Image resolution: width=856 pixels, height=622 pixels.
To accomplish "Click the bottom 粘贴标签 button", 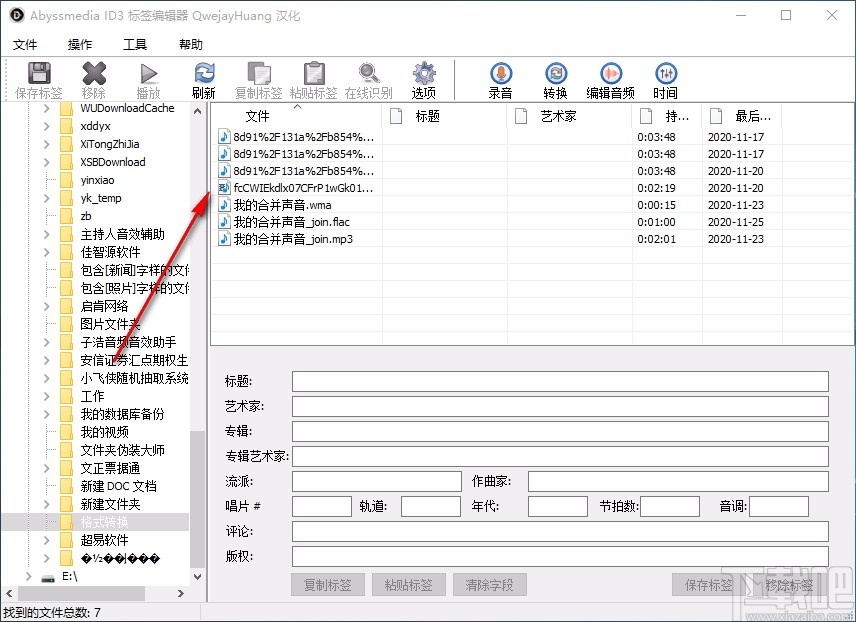I will (x=408, y=584).
